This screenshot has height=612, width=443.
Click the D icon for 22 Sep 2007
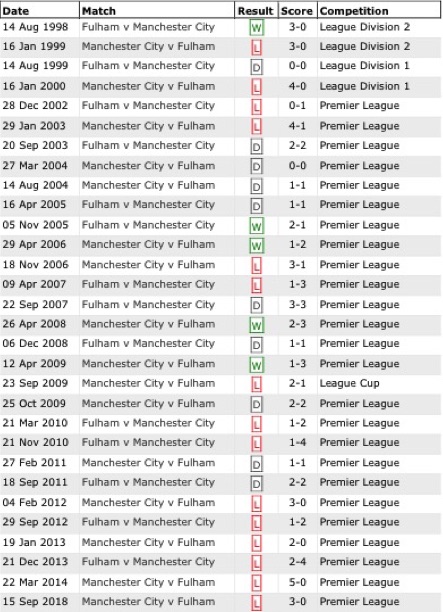(256, 305)
